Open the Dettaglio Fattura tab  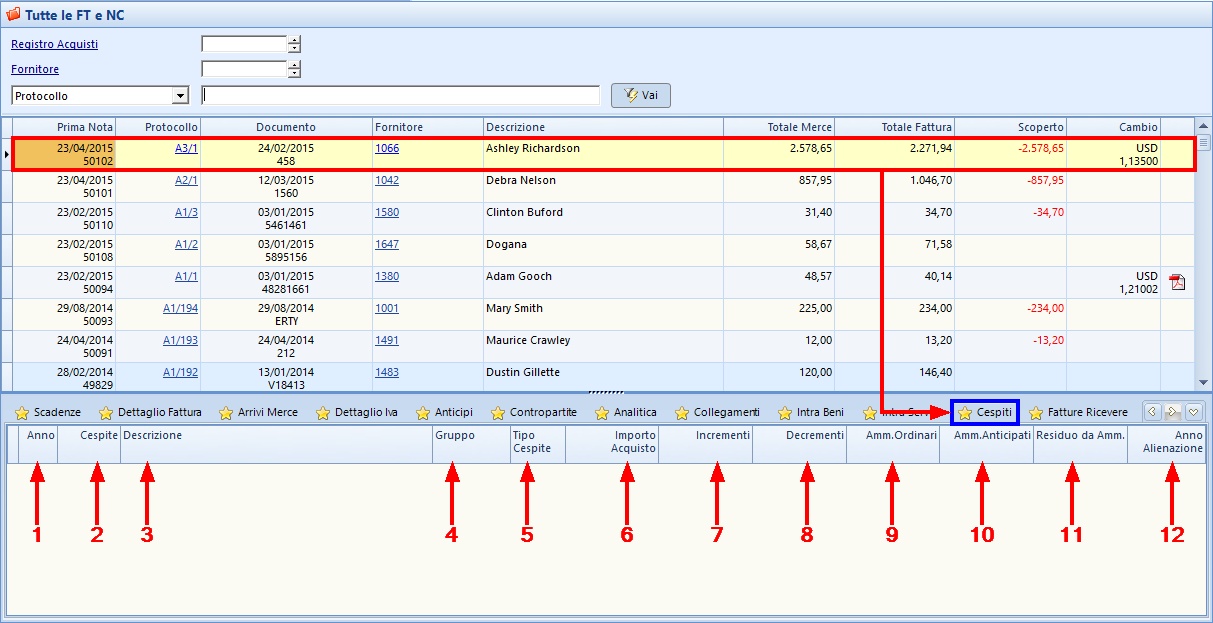[159, 412]
